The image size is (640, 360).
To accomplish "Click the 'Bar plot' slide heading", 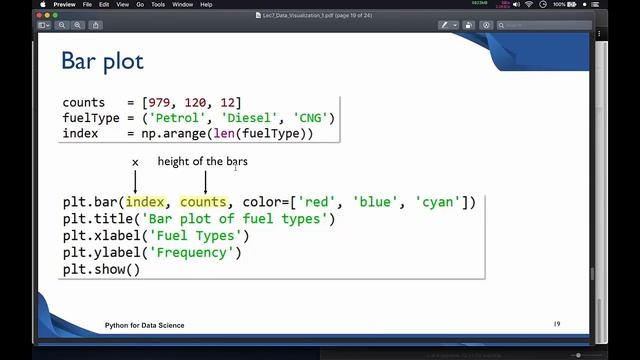I will click(x=102, y=61).
